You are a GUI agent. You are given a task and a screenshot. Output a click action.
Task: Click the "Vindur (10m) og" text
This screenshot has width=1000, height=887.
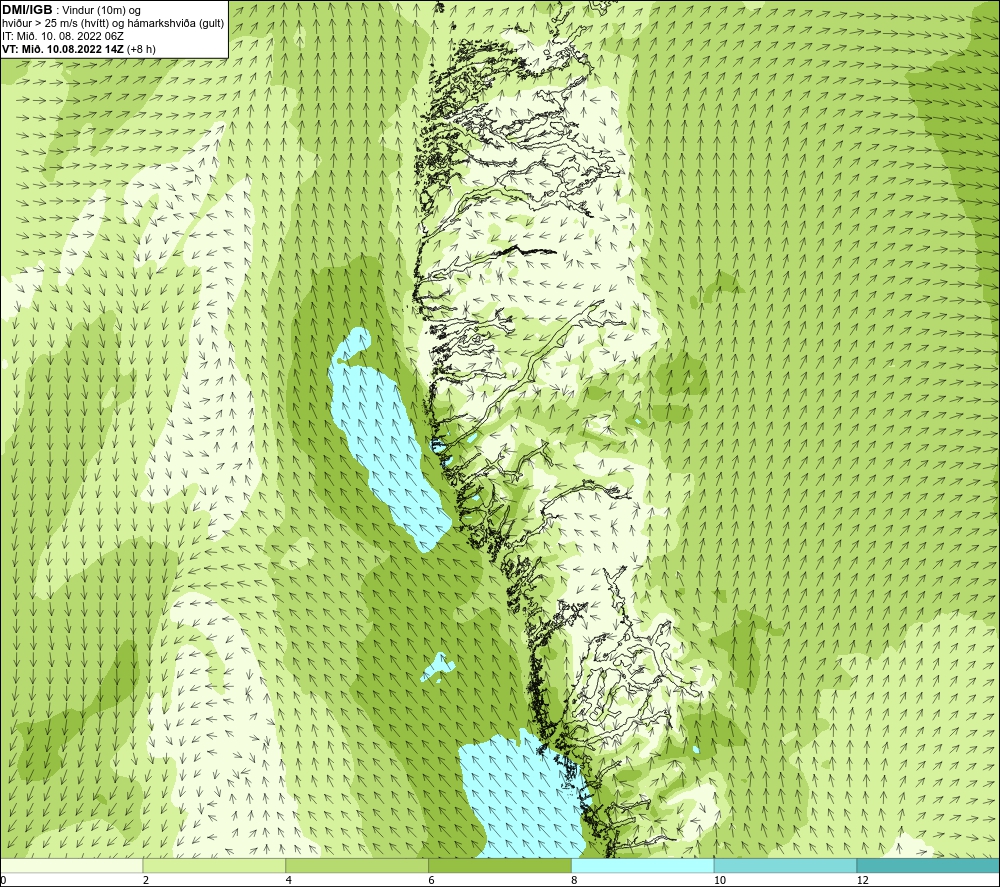103,10
